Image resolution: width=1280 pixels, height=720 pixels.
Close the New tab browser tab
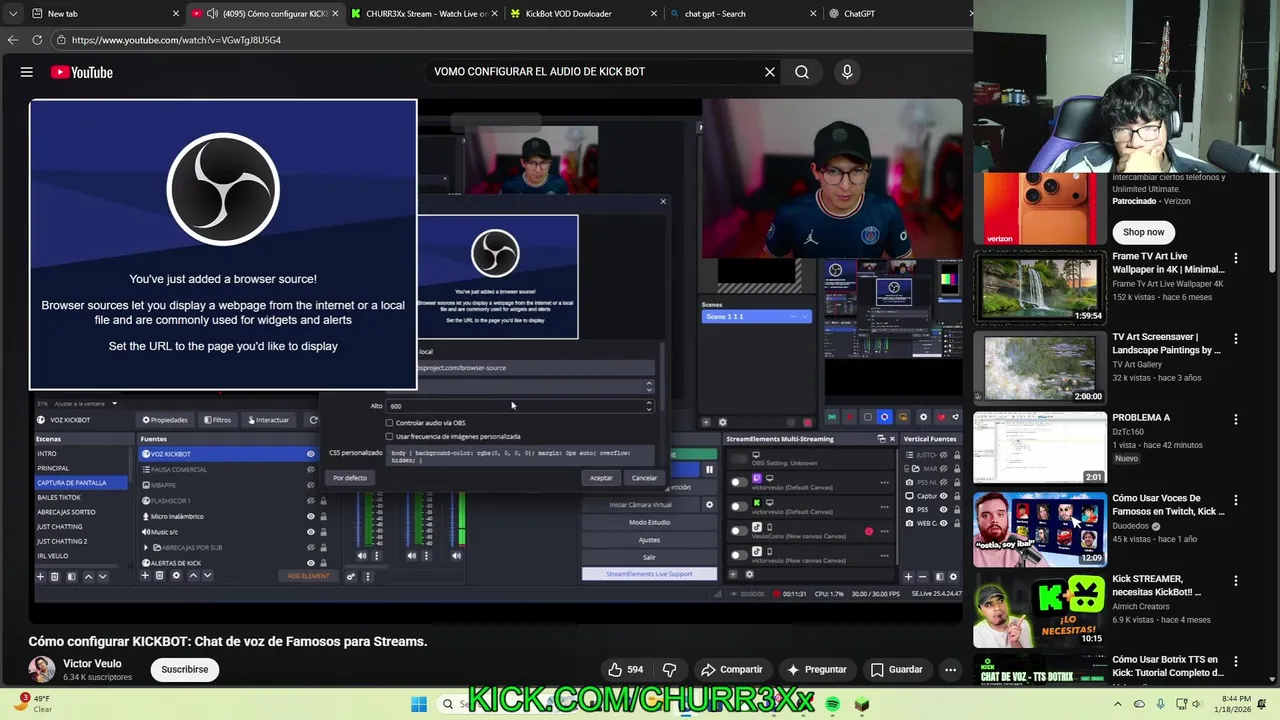176,14
